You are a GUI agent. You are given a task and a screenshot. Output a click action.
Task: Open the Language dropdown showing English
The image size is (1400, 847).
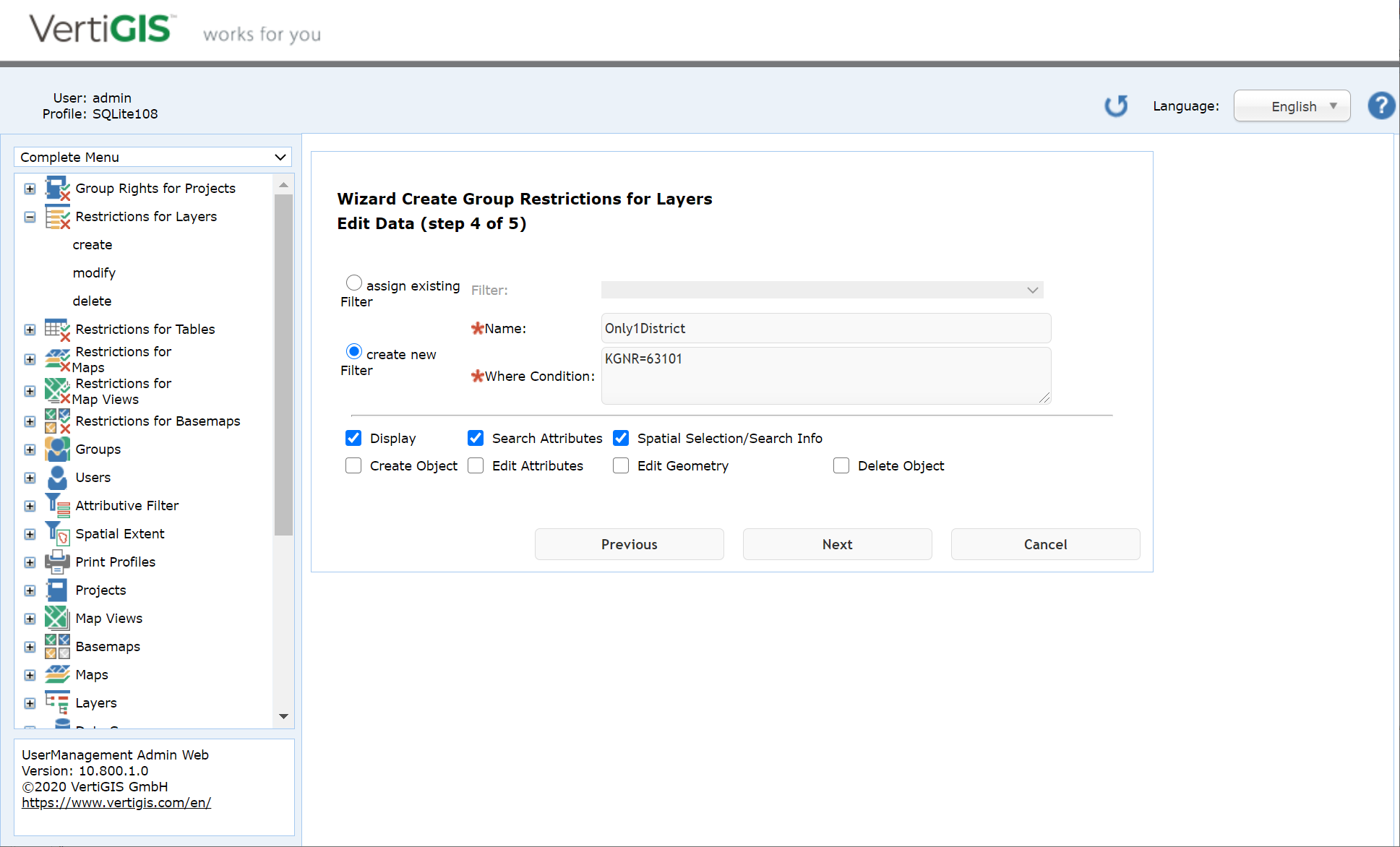tap(1292, 106)
